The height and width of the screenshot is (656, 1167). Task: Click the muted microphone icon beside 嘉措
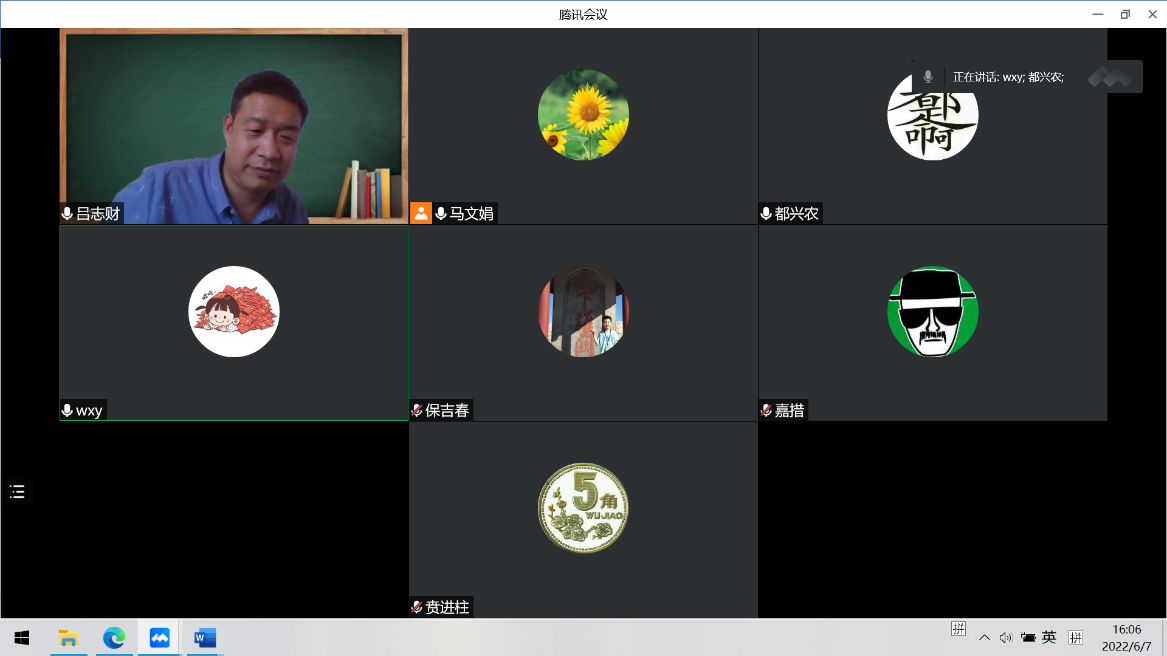coord(766,410)
